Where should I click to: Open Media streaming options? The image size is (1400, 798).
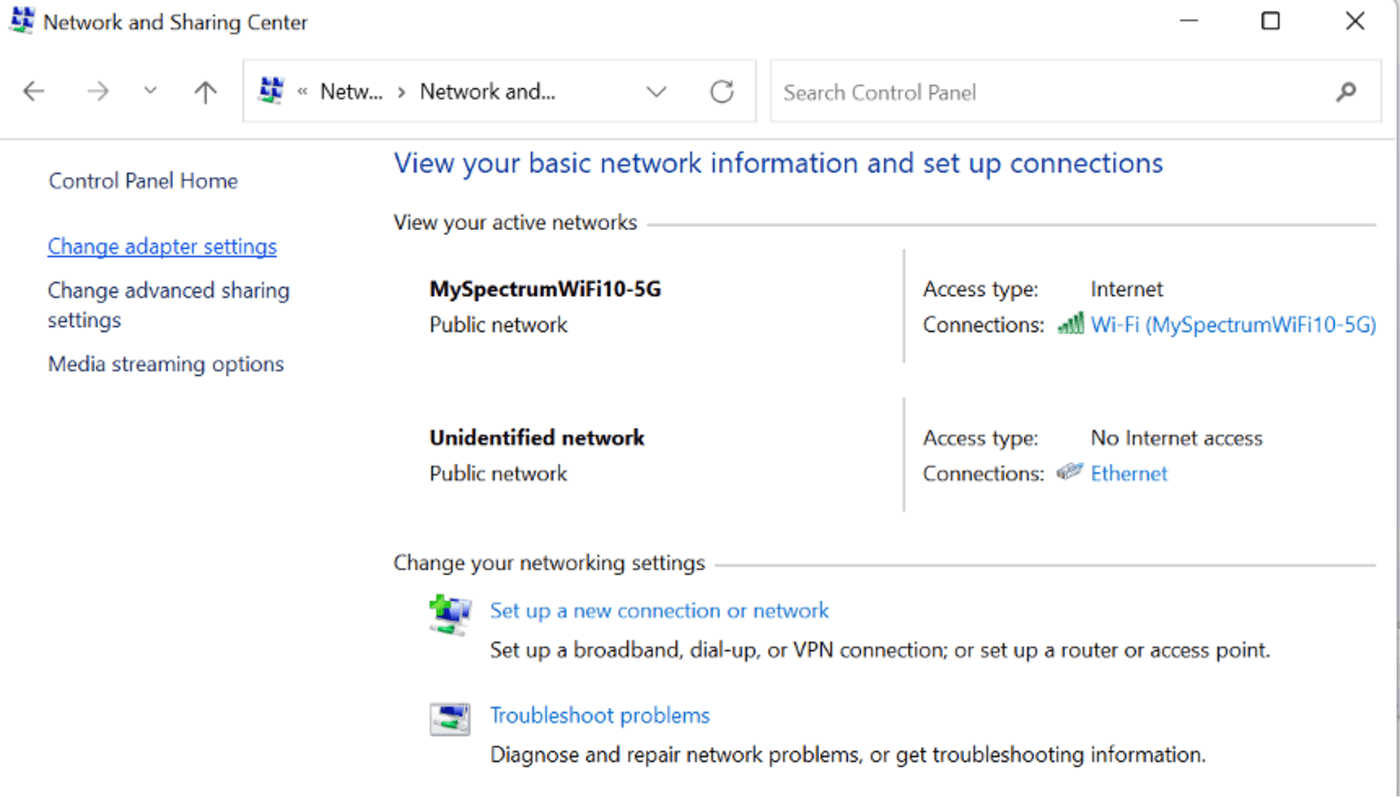(x=166, y=364)
